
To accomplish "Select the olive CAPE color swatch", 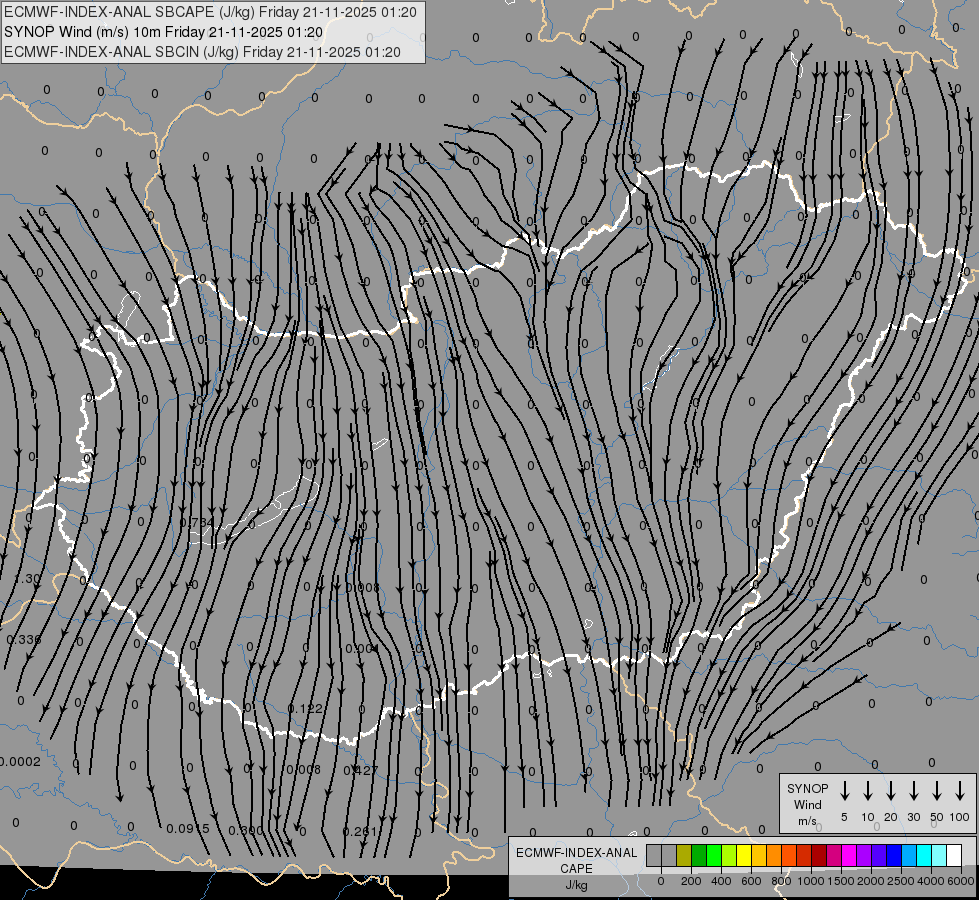I will (684, 855).
